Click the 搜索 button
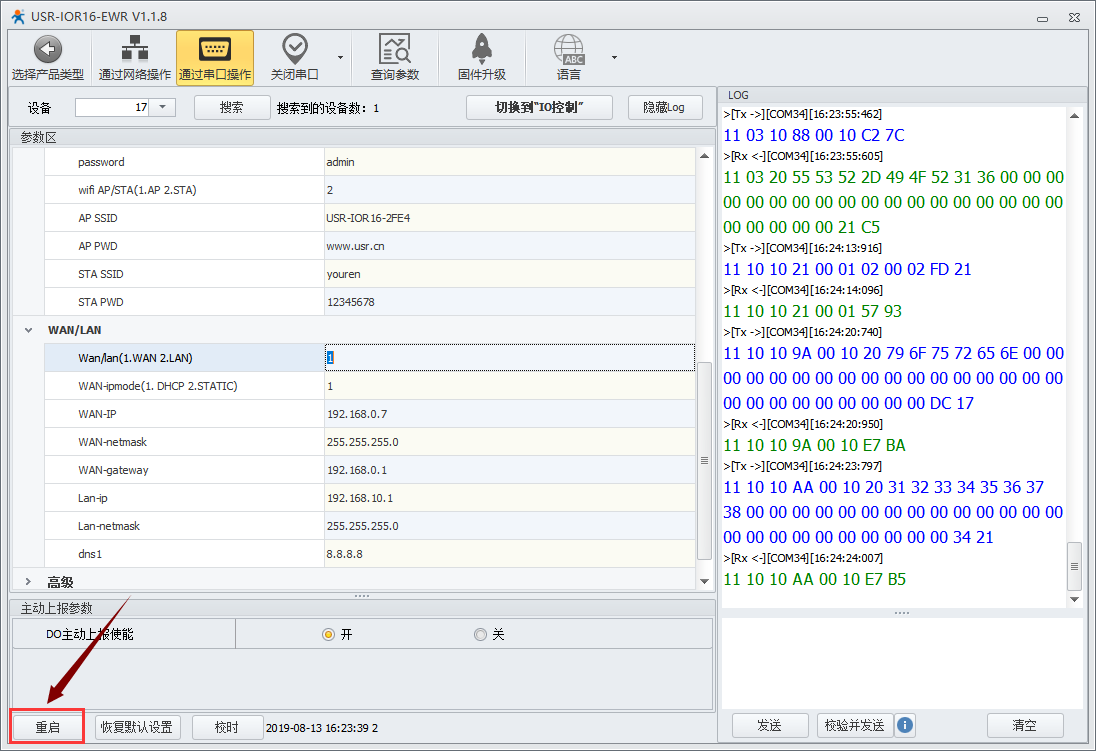The height and width of the screenshot is (751, 1096). [231, 108]
